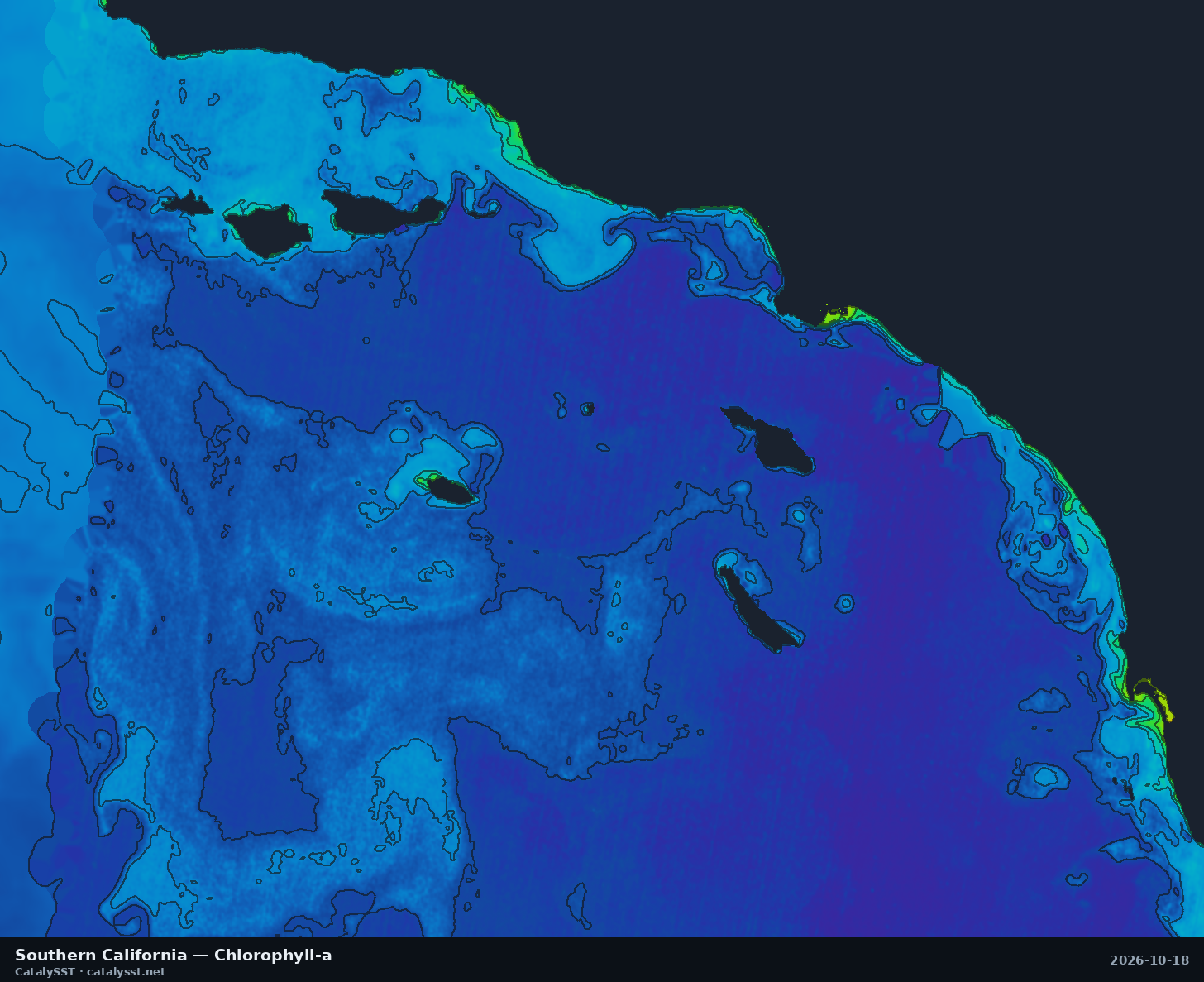Click the "Southern California — Chlorophyll-a" title

[x=174, y=956]
